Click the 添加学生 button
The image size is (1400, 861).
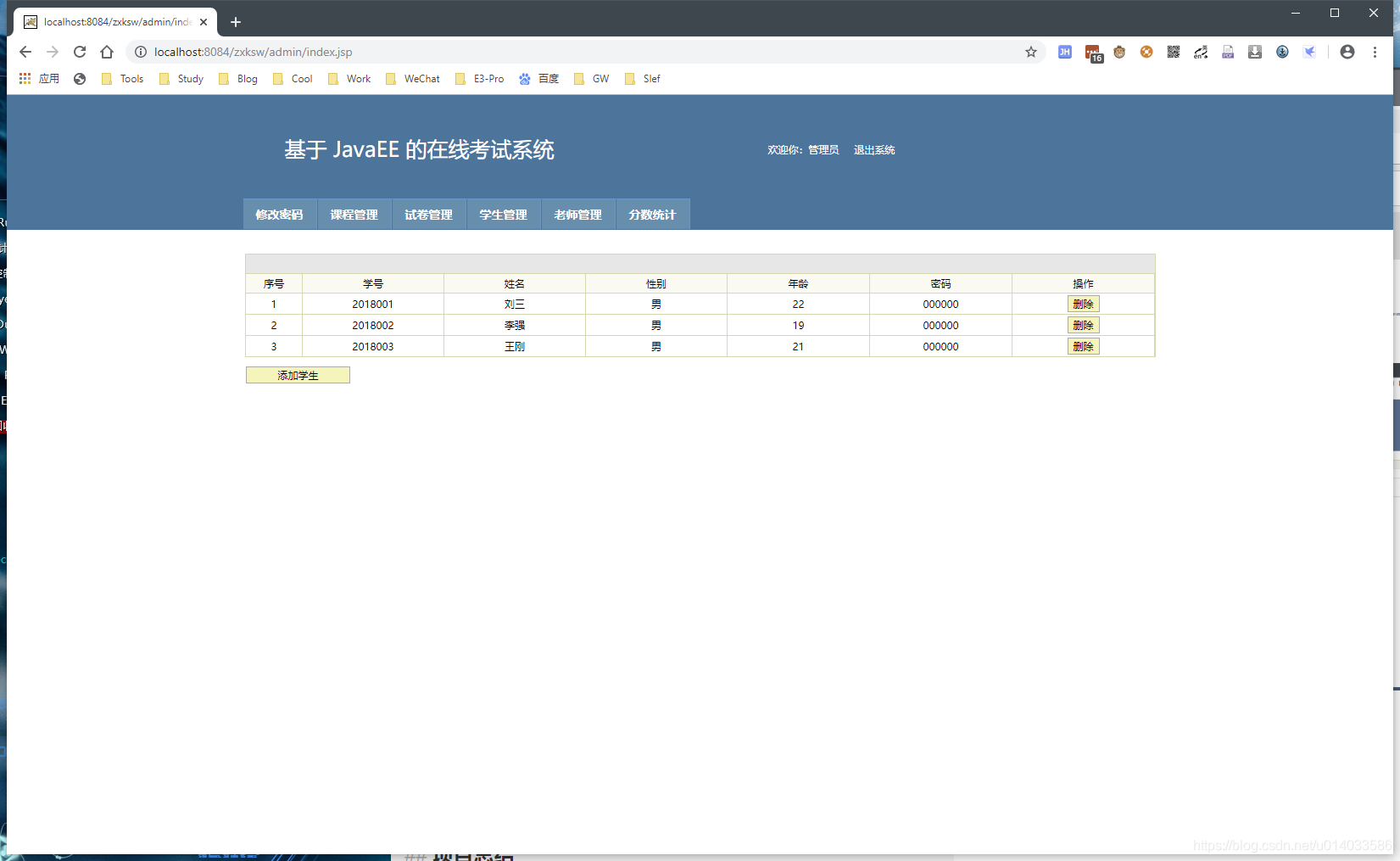pyautogui.click(x=298, y=375)
